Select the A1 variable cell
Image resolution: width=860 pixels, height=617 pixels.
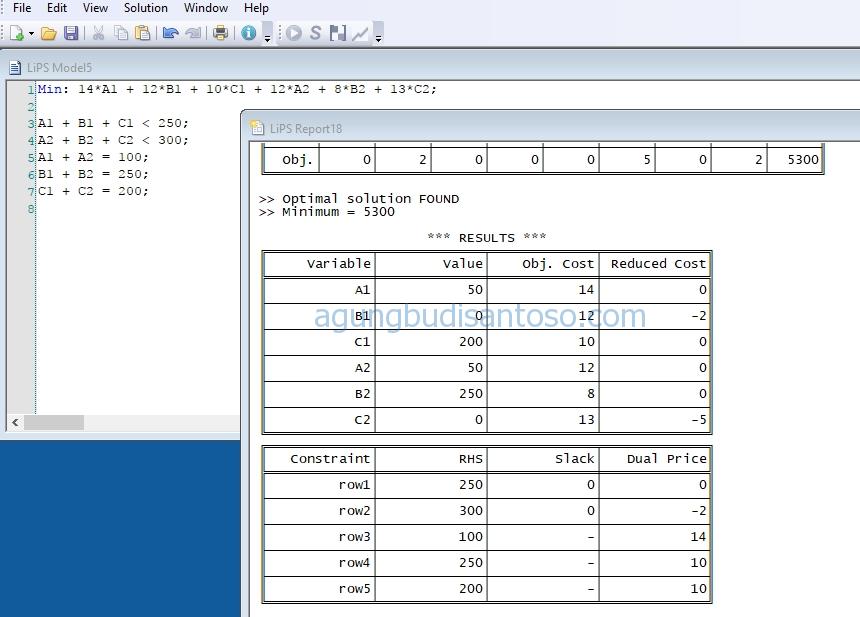tap(319, 290)
